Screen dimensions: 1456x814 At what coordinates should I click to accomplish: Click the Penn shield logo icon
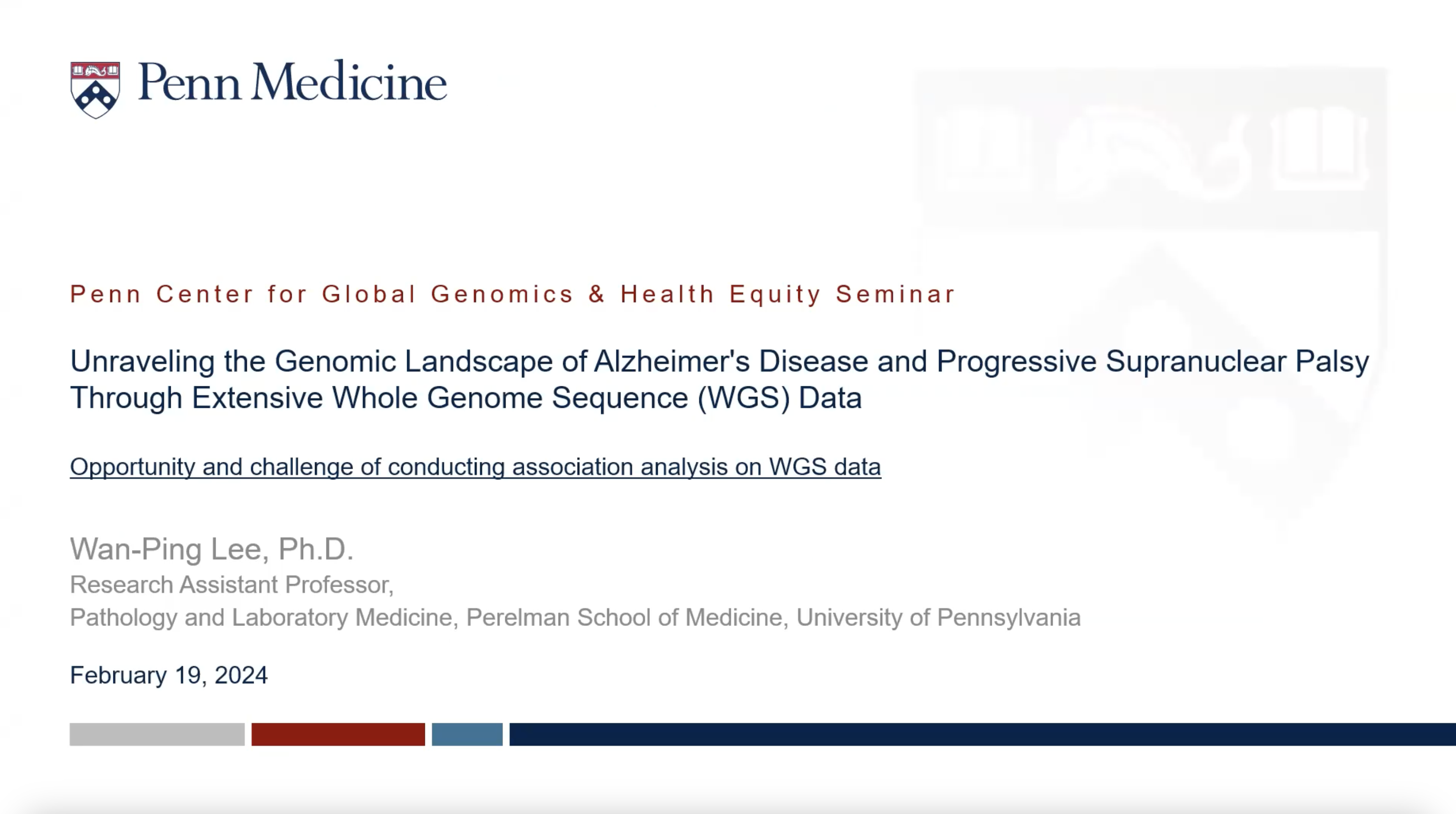click(x=95, y=90)
